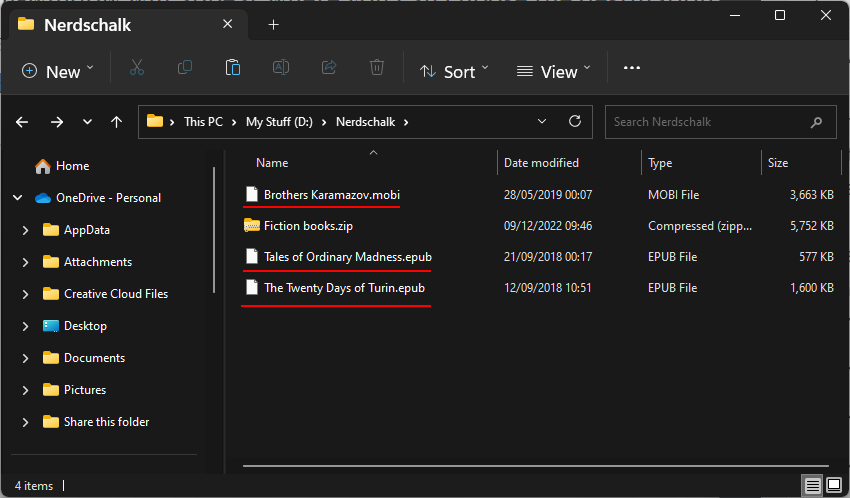Open the New item dropdown

click(x=58, y=71)
